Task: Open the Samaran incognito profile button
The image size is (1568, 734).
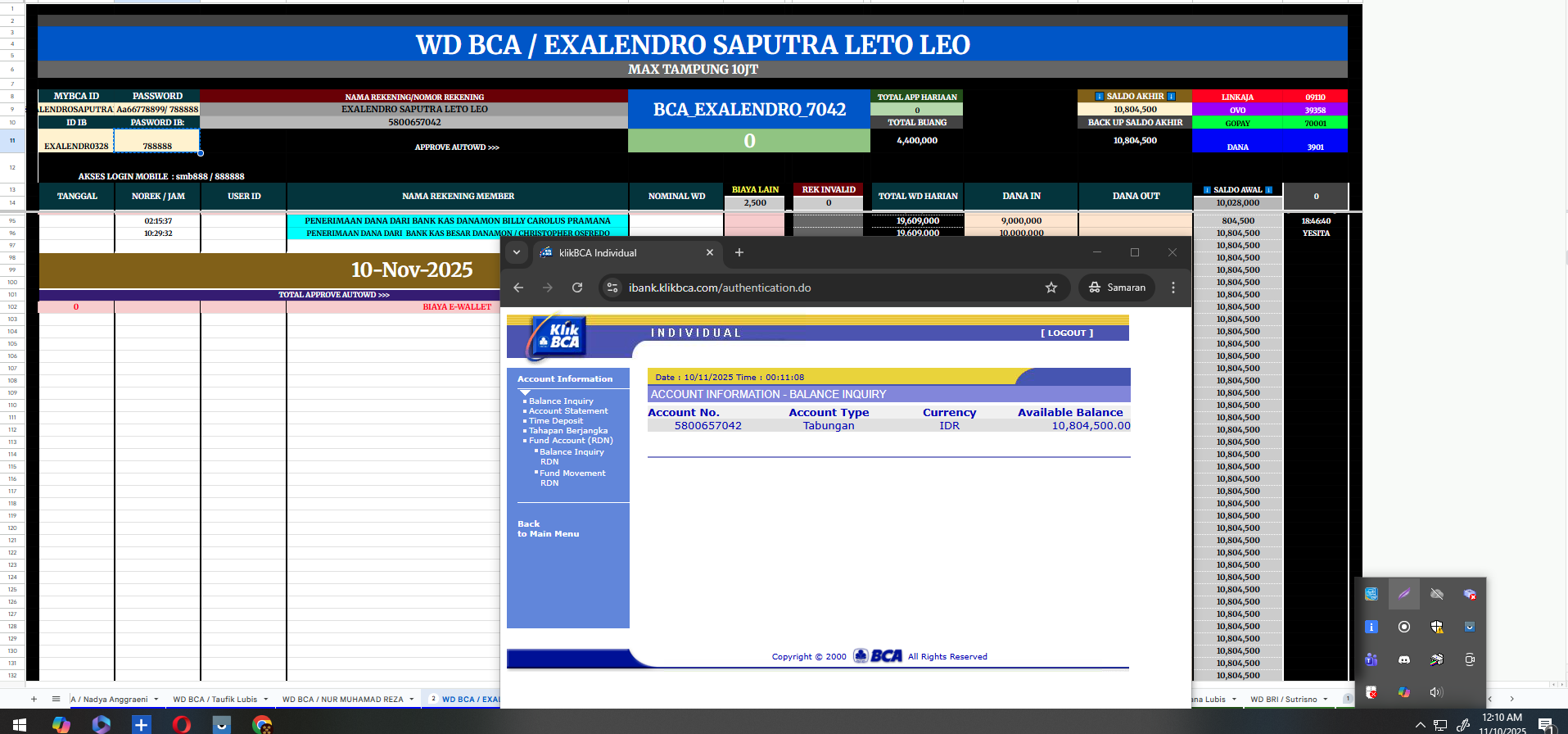Action: [x=1117, y=288]
